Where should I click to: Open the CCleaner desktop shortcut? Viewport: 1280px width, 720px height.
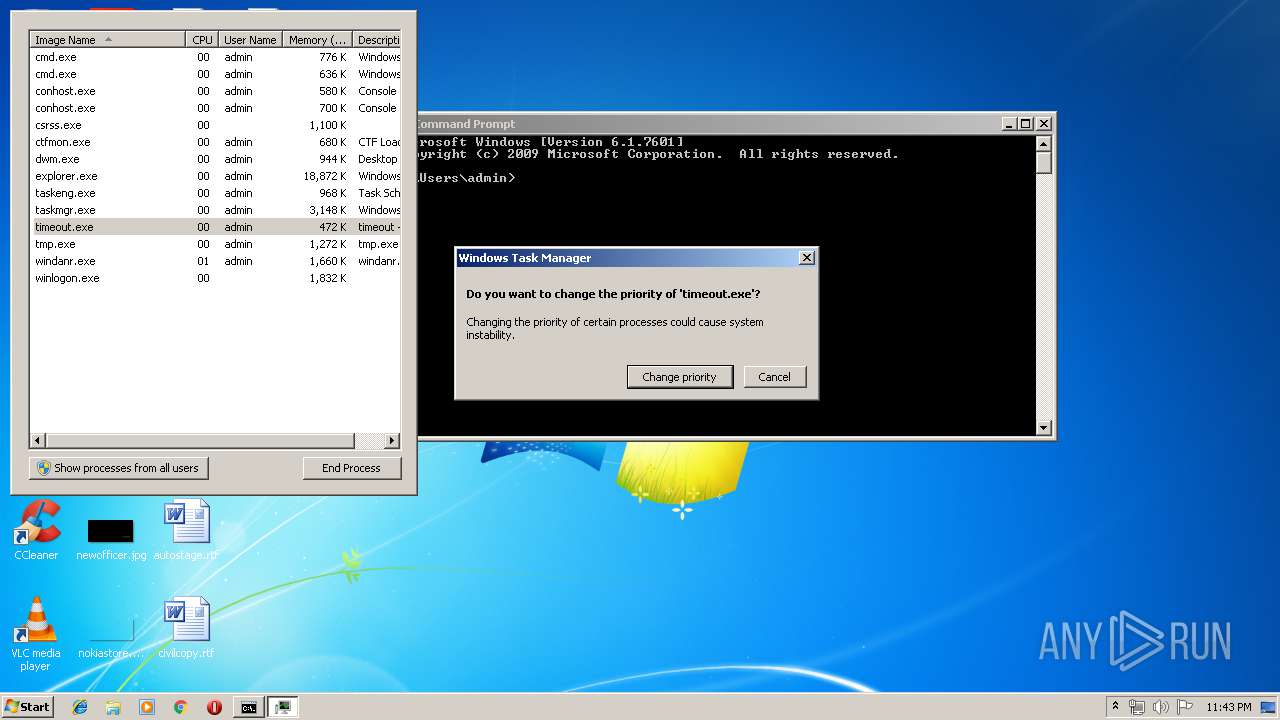point(36,531)
